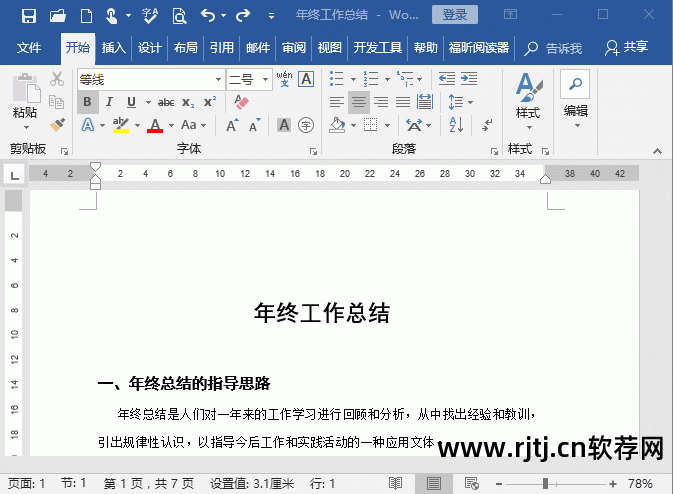This screenshot has height=494, width=673.
Task: Click the zoom slider handle
Action: coord(545,484)
